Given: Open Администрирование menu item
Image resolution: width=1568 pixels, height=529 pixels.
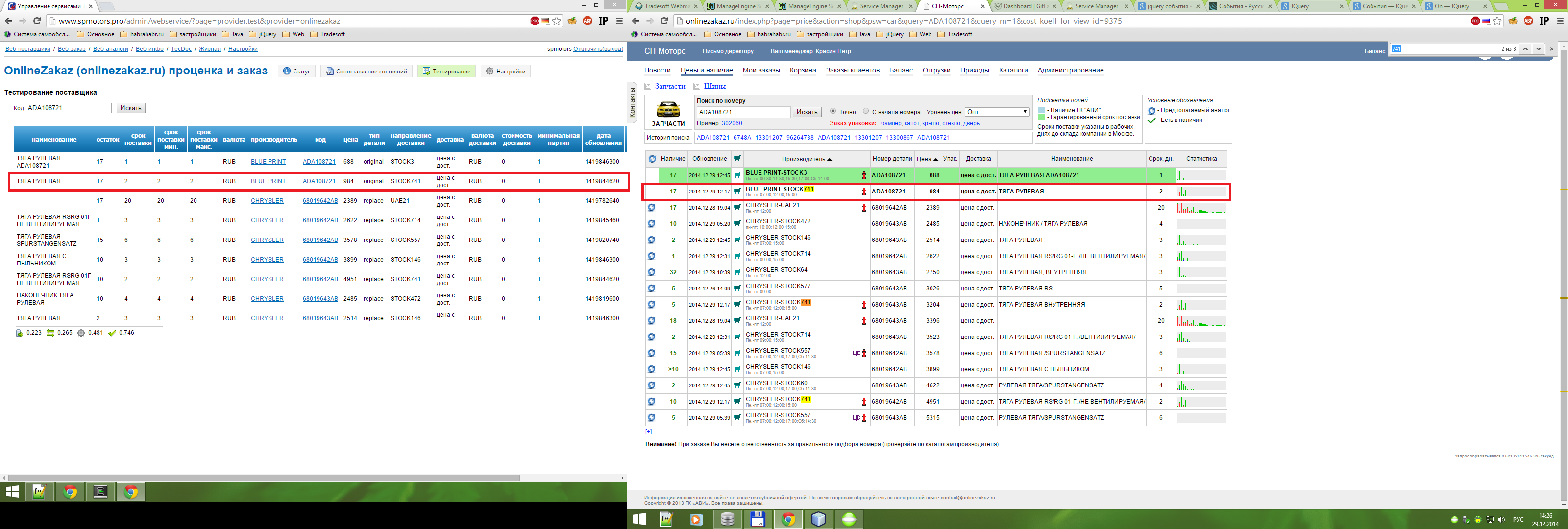Looking at the screenshot, I should point(1070,70).
